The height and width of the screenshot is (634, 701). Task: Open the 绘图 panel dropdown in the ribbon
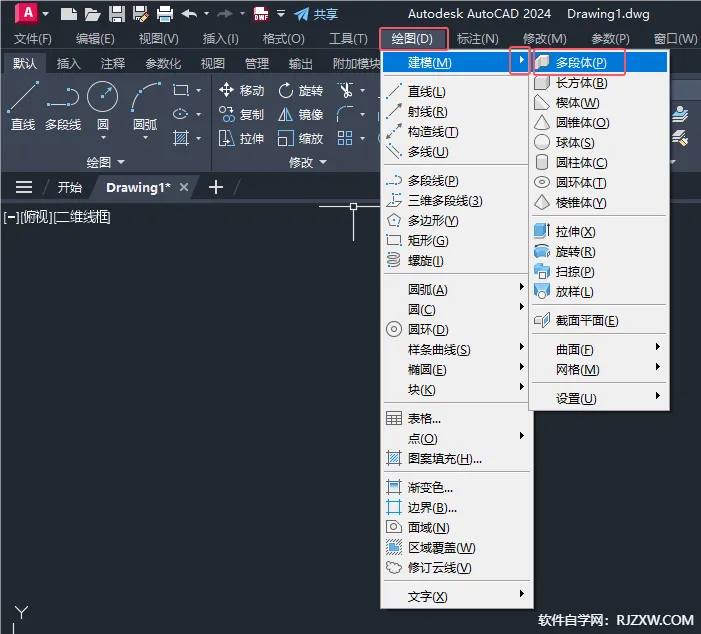coord(106,162)
